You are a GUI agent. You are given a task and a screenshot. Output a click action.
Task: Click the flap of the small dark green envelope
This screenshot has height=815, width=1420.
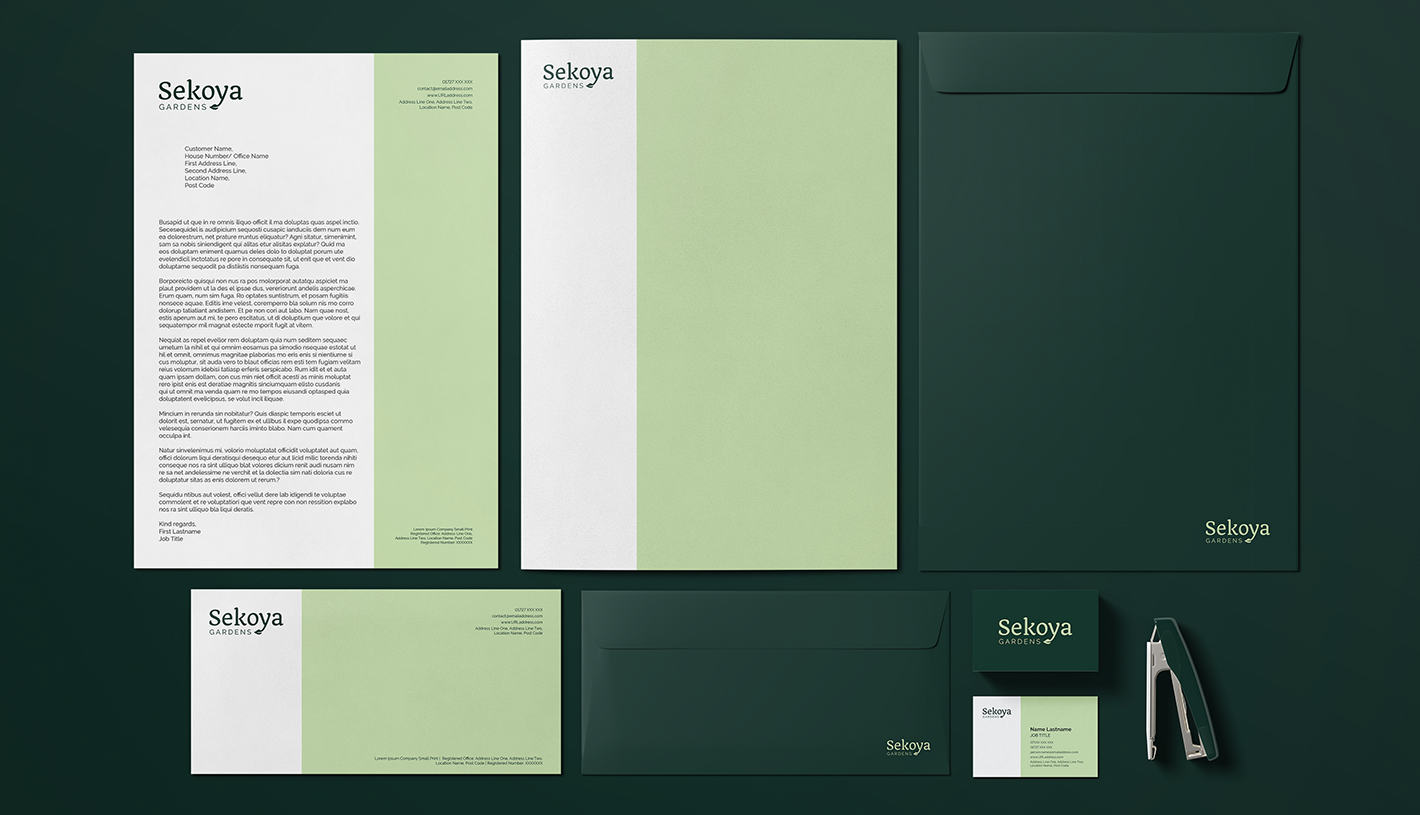(765, 625)
